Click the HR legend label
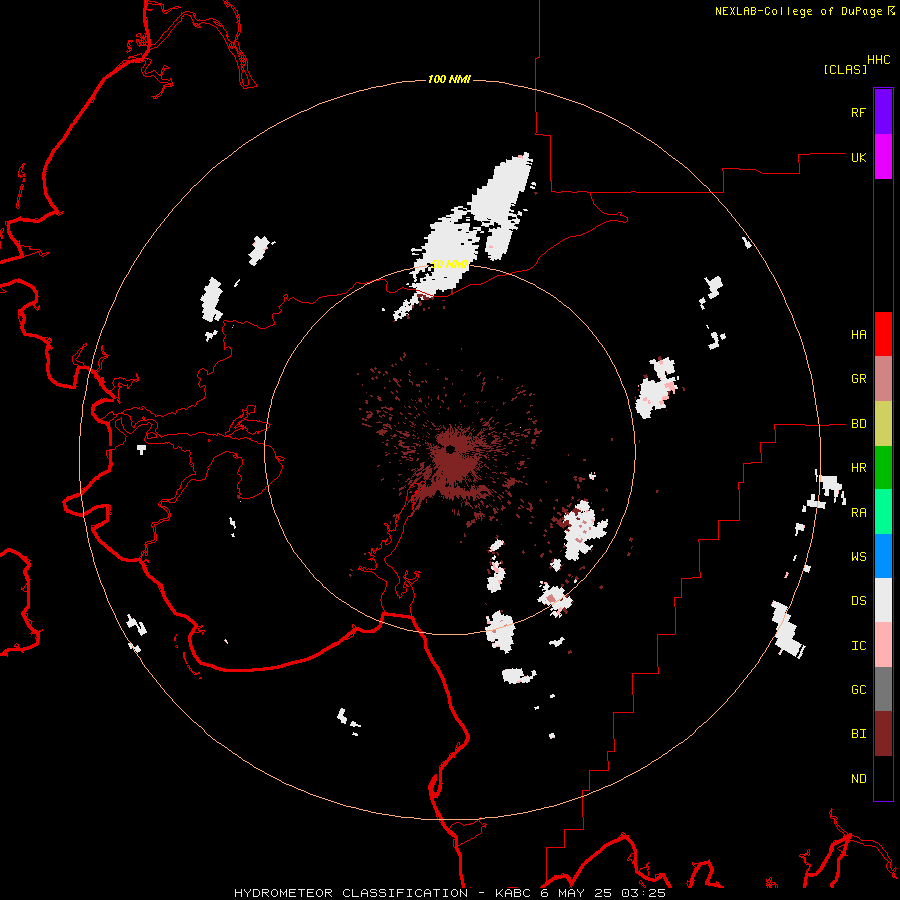900x900 pixels. pos(858,468)
